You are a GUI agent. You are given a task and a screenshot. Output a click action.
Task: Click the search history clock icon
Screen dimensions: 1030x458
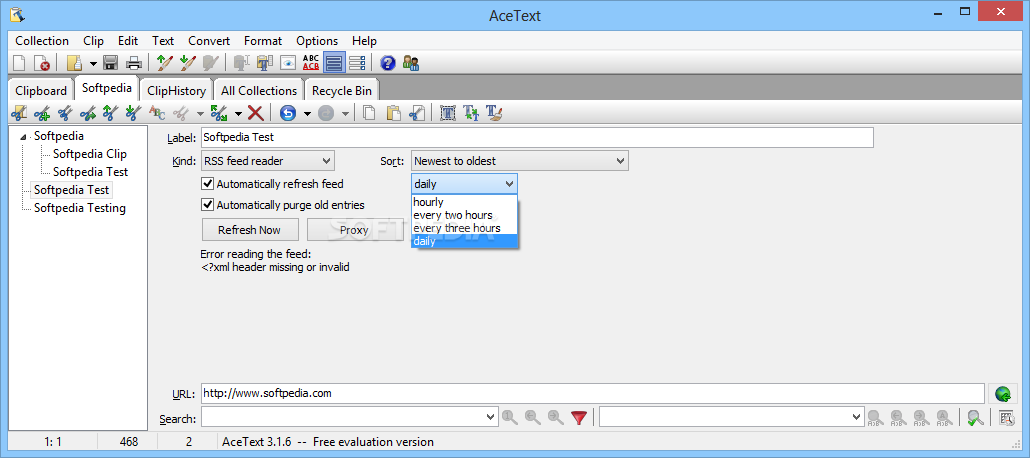coord(1006,417)
